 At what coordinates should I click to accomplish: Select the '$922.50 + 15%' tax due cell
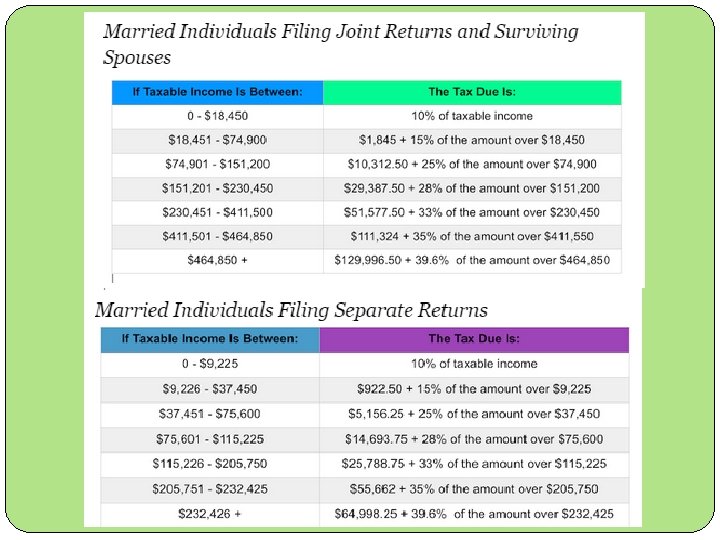[x=474, y=389]
